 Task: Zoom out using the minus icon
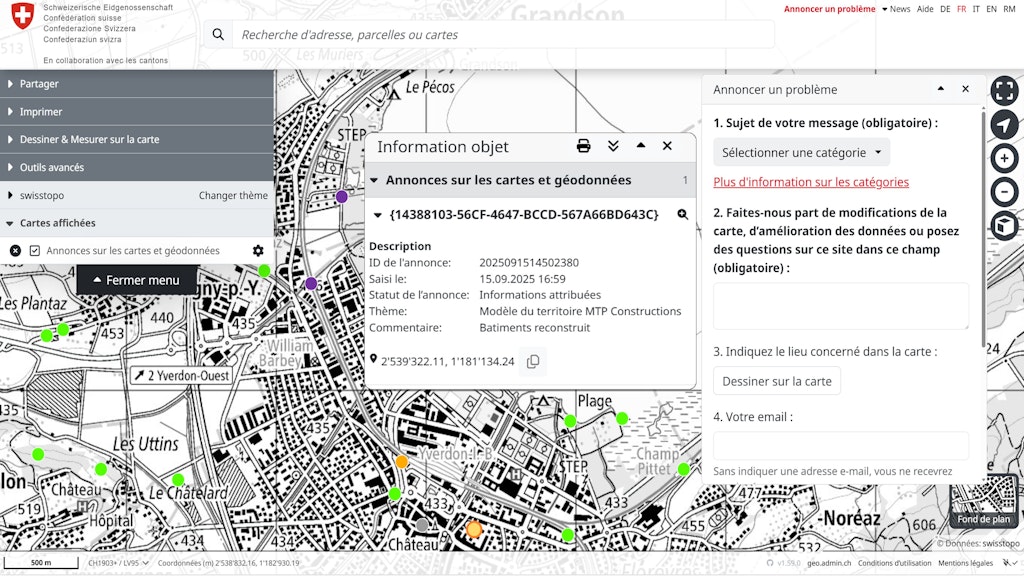pos(1003,191)
